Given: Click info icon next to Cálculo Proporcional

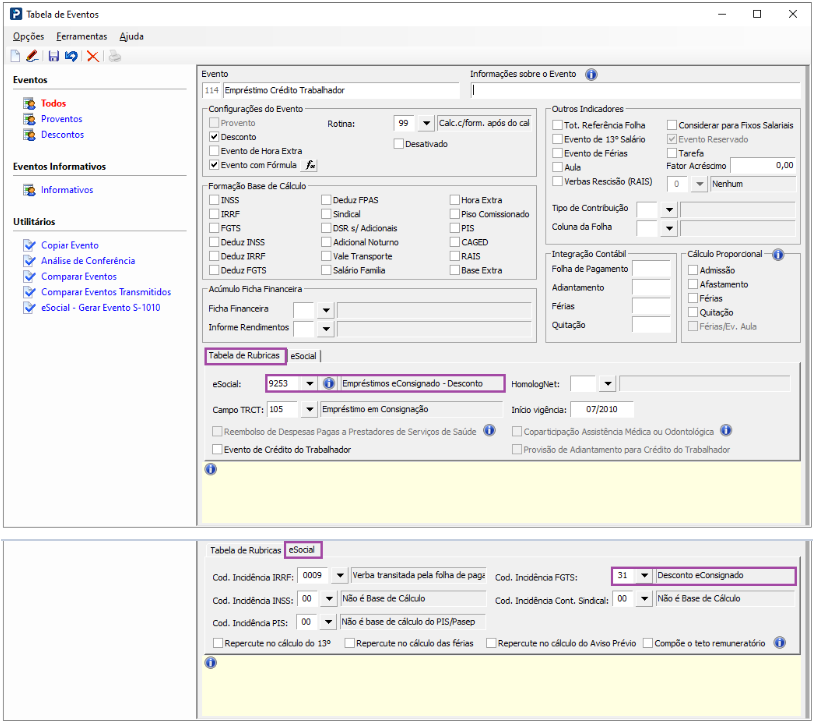Looking at the screenshot, I should click(778, 254).
